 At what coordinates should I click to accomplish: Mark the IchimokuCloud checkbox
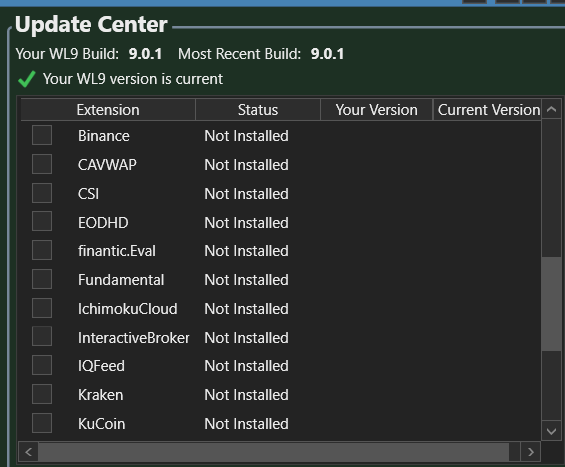42,308
